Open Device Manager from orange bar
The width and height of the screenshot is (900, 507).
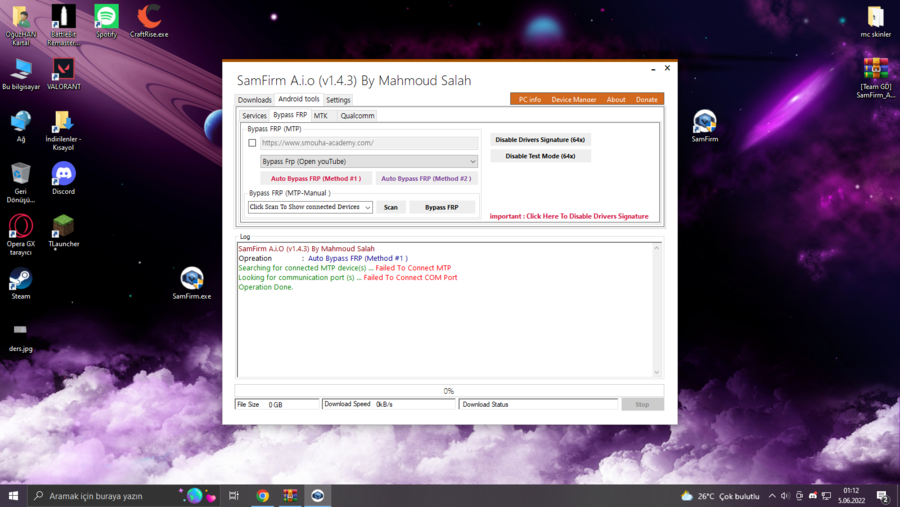[x=573, y=99]
